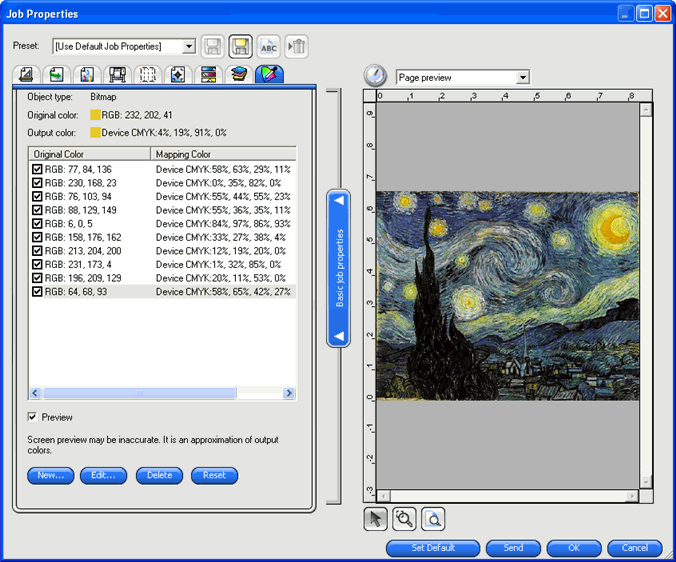
Task: Click the color list scroll left arrow
Action: pyautogui.click(x=35, y=393)
